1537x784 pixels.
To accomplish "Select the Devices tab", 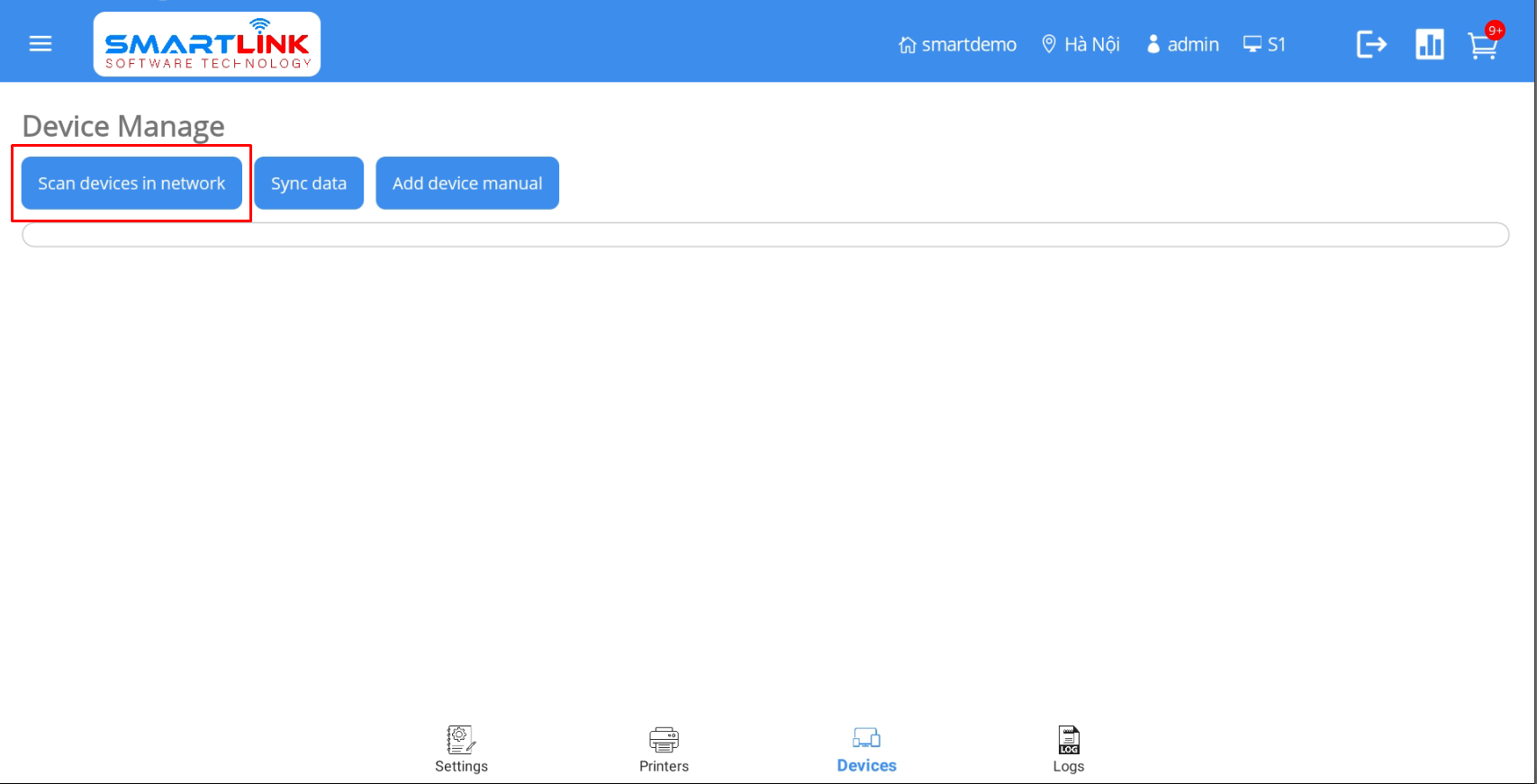I will (x=866, y=750).
